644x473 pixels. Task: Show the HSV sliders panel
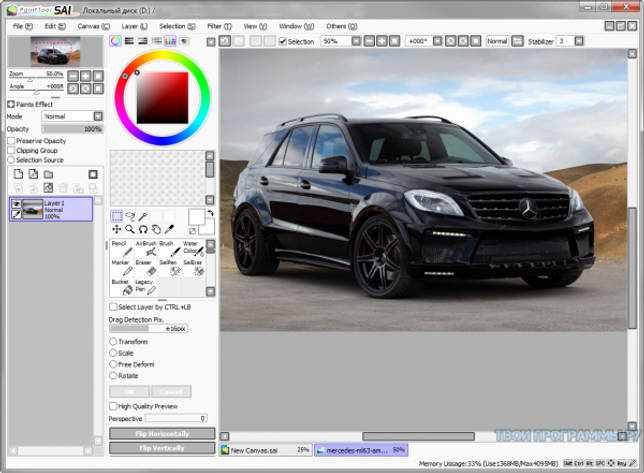[143, 41]
